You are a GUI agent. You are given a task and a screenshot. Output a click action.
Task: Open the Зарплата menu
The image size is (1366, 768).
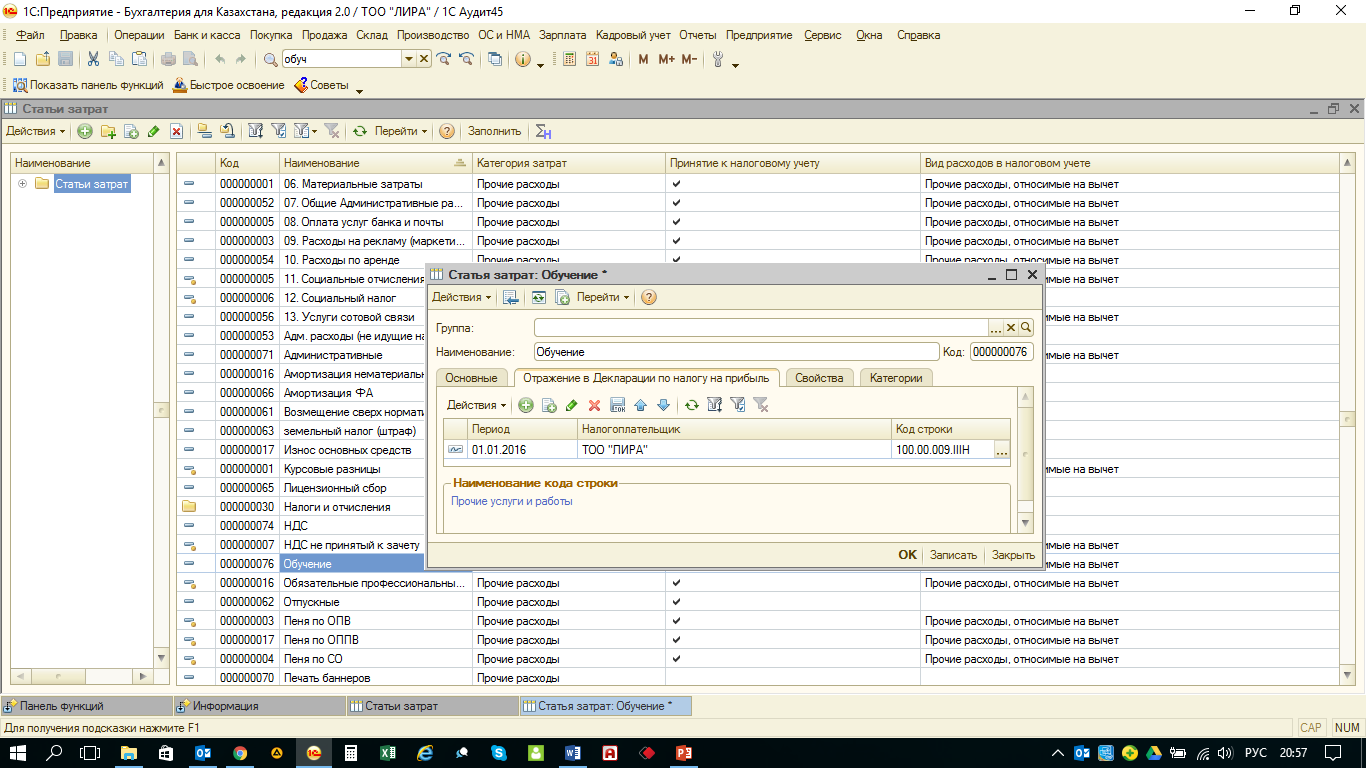[x=562, y=35]
